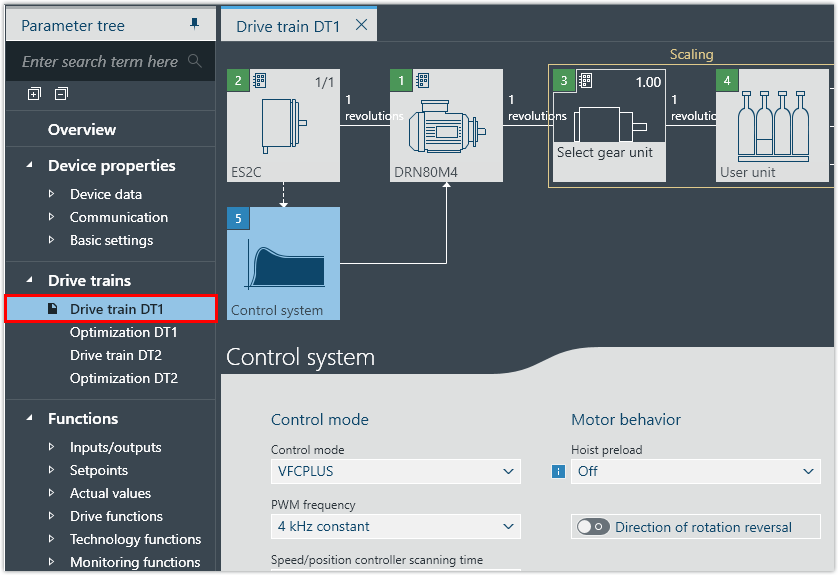Switch to the Drive train DT1 tab
The width and height of the screenshot is (838, 575).
tap(287, 26)
